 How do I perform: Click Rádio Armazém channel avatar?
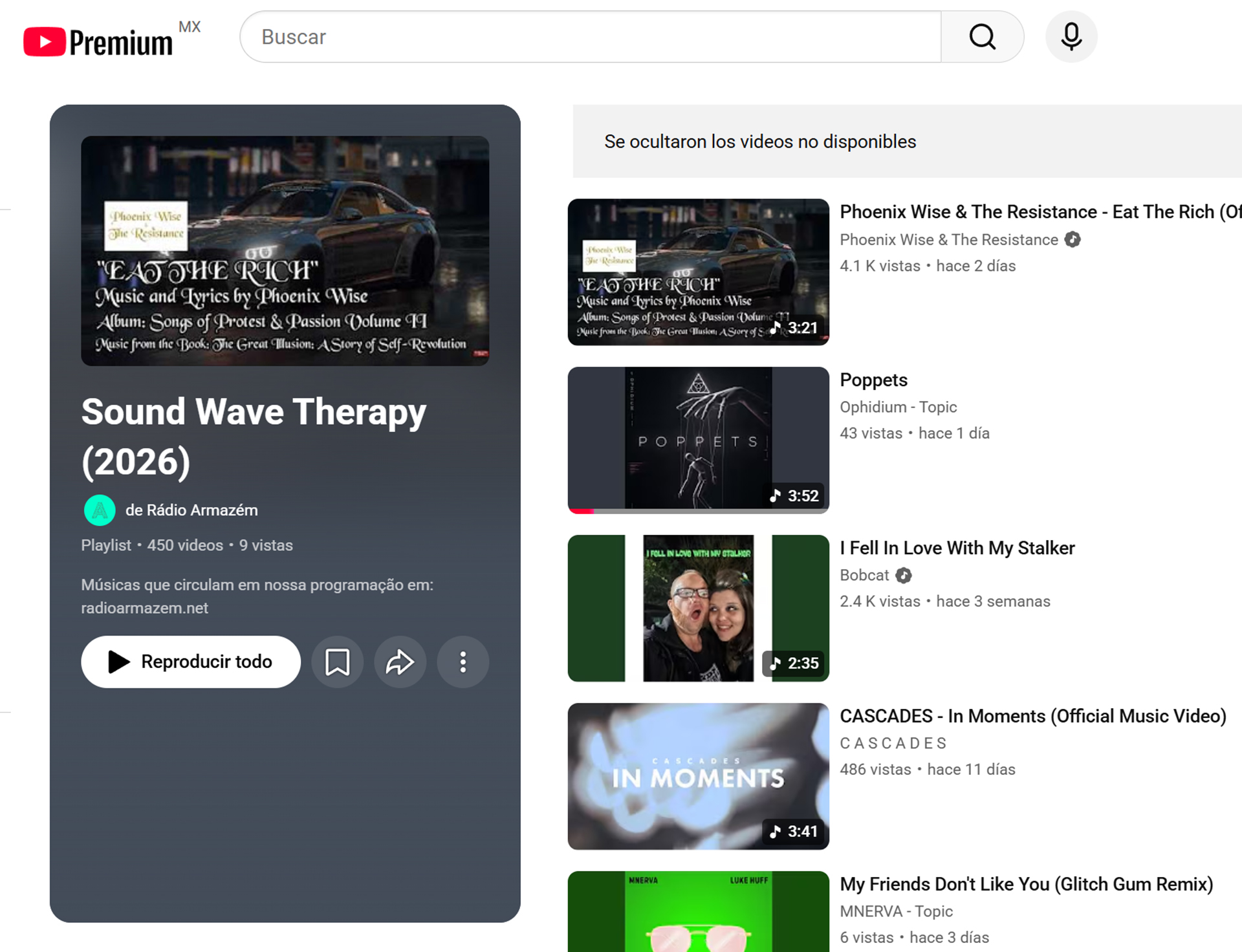[x=100, y=510]
